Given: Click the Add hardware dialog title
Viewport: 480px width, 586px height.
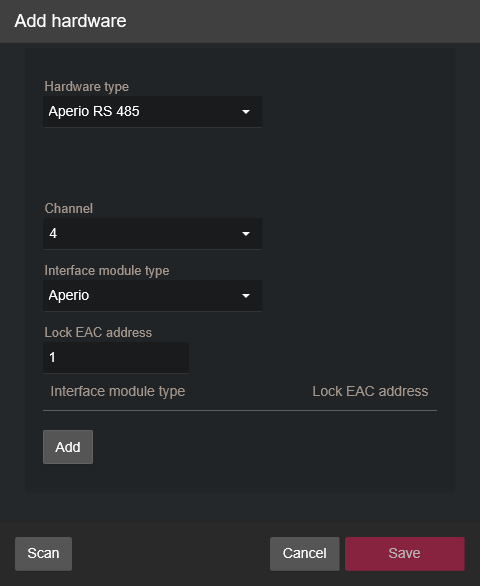Looking at the screenshot, I should point(70,21).
